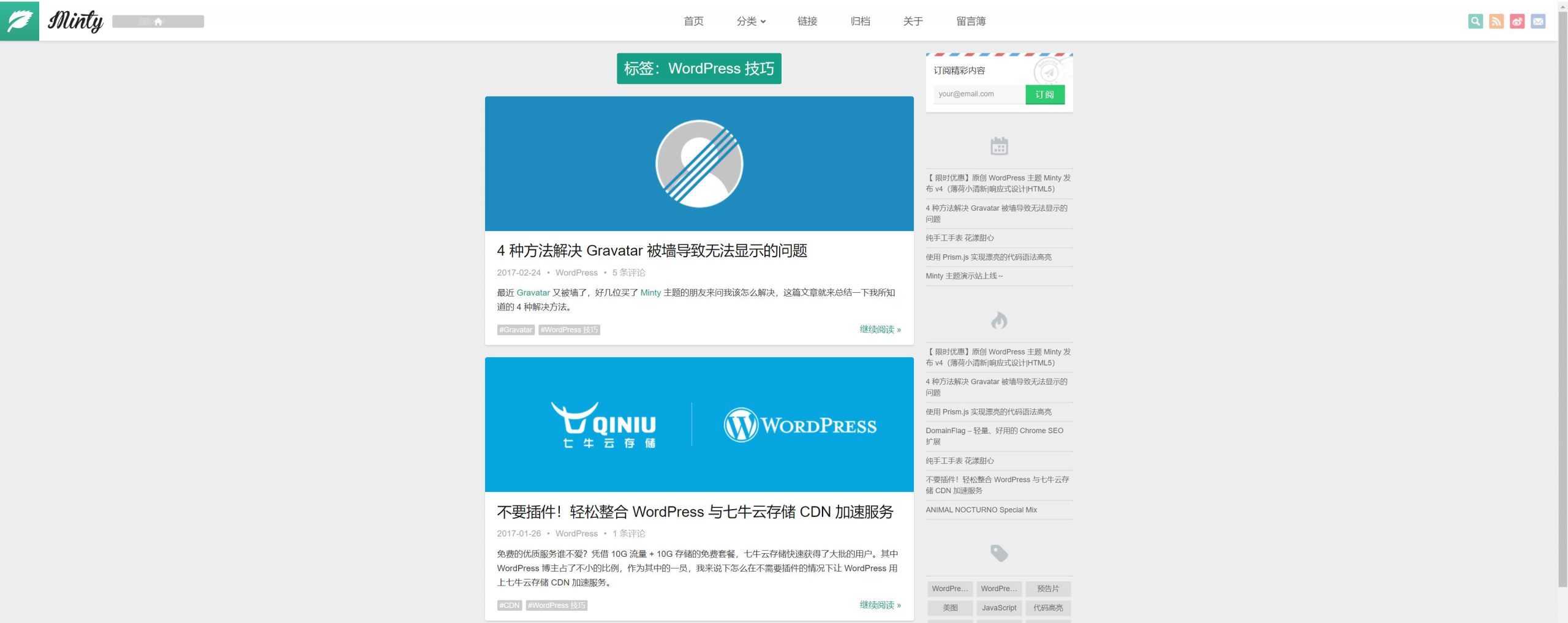Select the JavaScript tag in the tag cloud
The width and height of the screenshot is (1568, 623).
[x=999, y=608]
